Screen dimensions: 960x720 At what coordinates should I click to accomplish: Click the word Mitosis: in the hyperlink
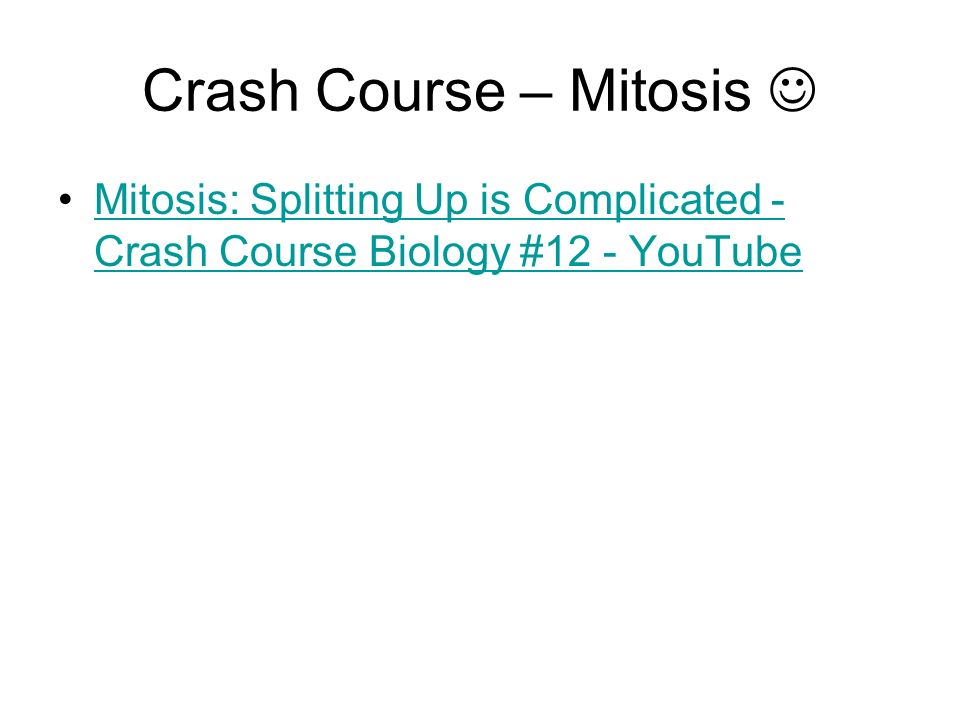pos(167,200)
